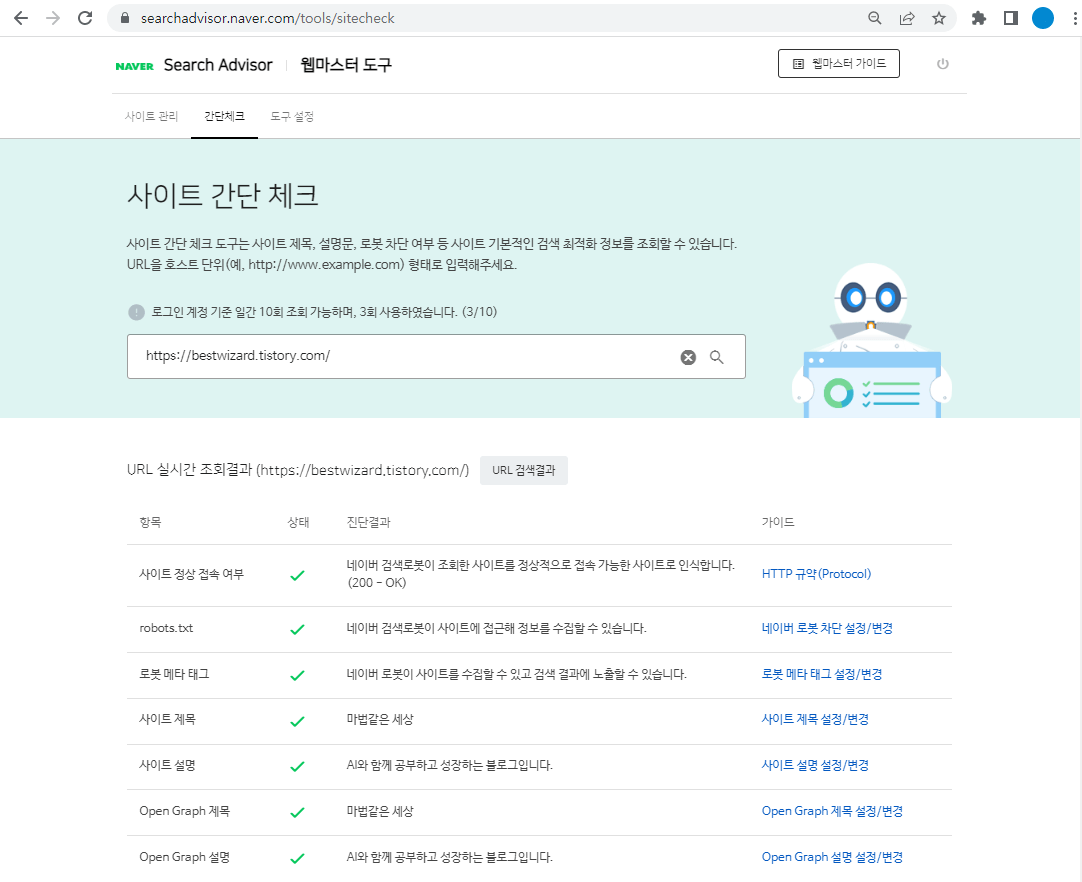The image size is (1082, 882).
Task: Open the 웹마스터 가이드 button
Action: click(839, 63)
